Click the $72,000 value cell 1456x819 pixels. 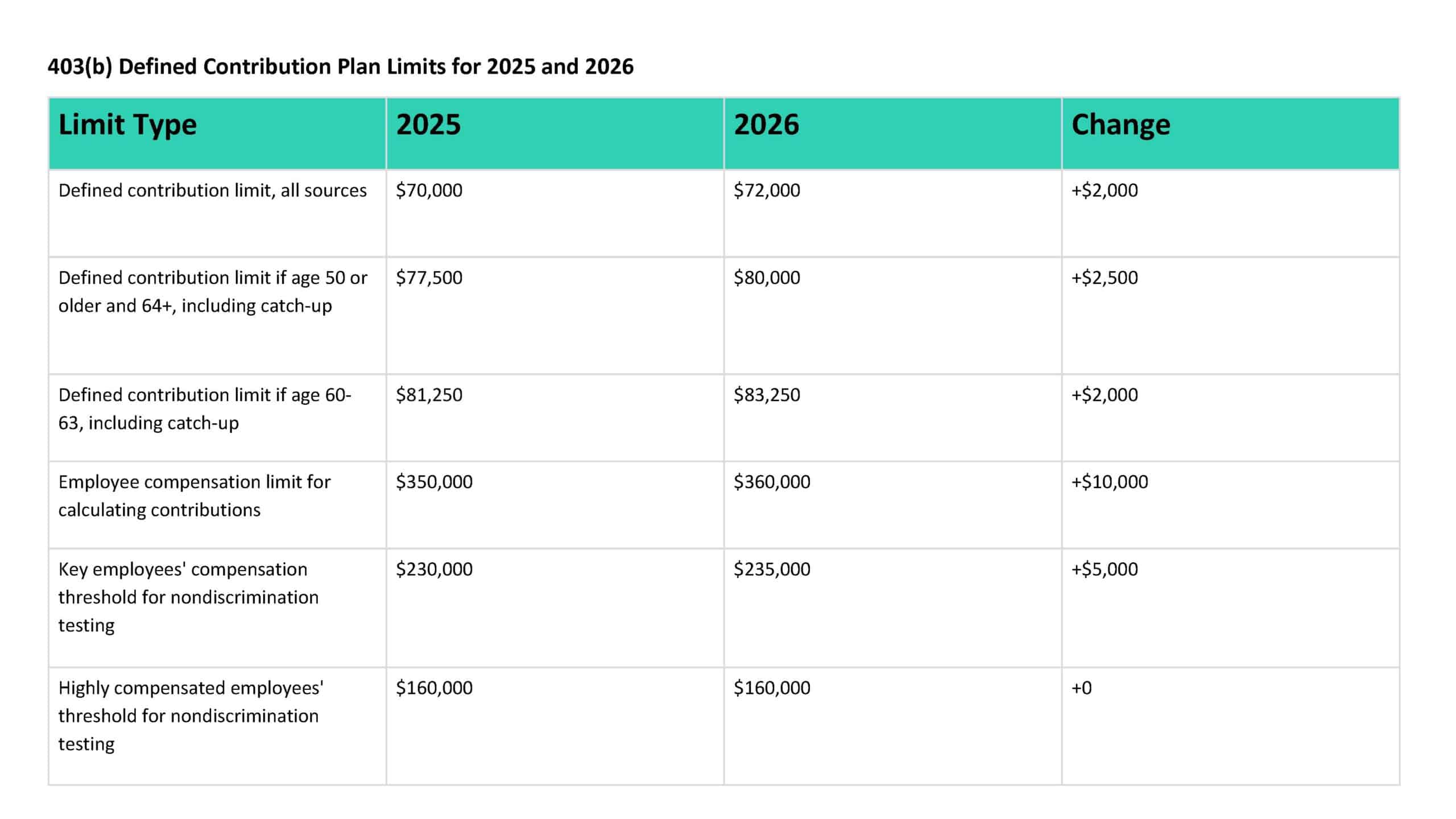click(x=767, y=191)
